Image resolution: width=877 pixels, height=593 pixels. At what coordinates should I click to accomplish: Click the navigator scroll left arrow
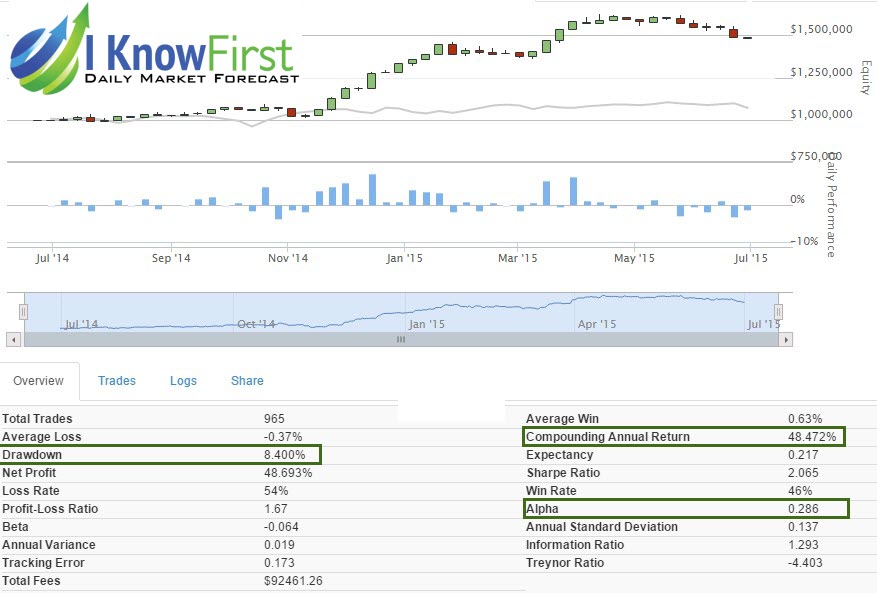pos(15,340)
